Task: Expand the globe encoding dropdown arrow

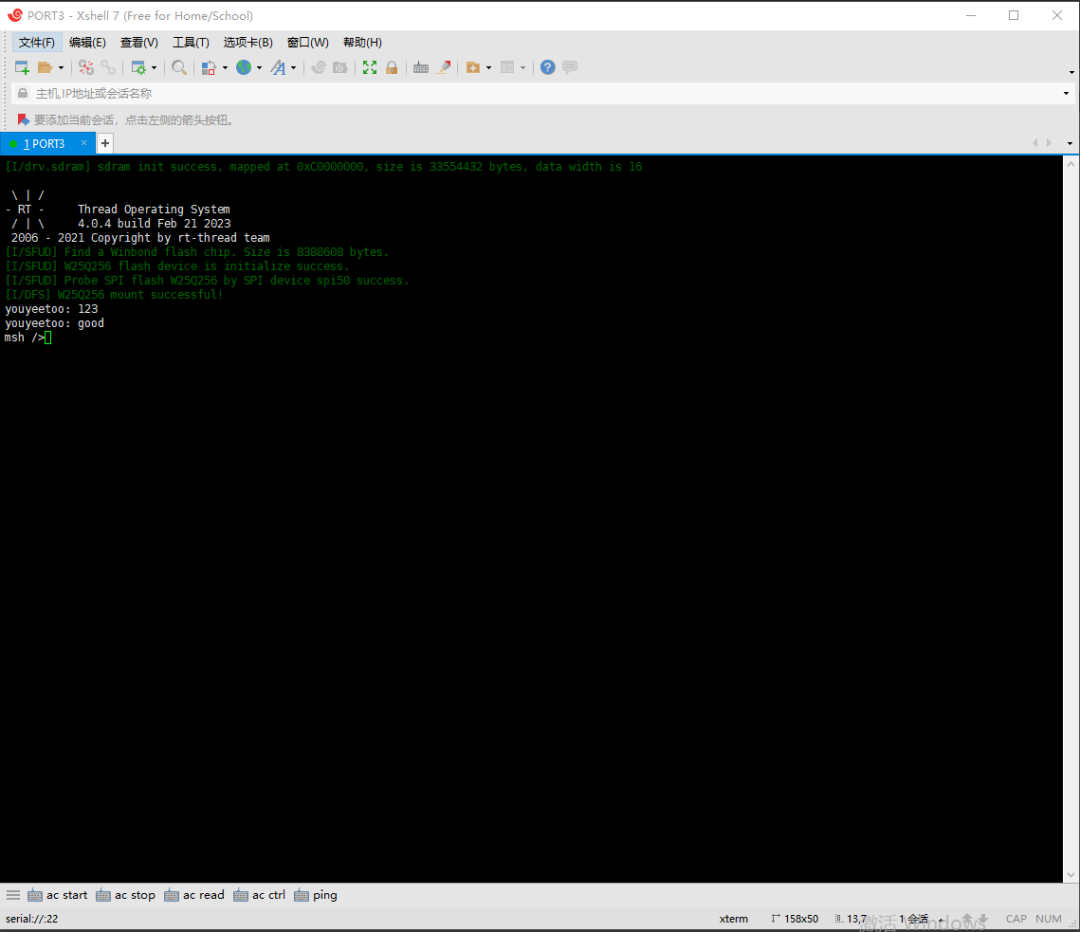Action: (x=260, y=68)
